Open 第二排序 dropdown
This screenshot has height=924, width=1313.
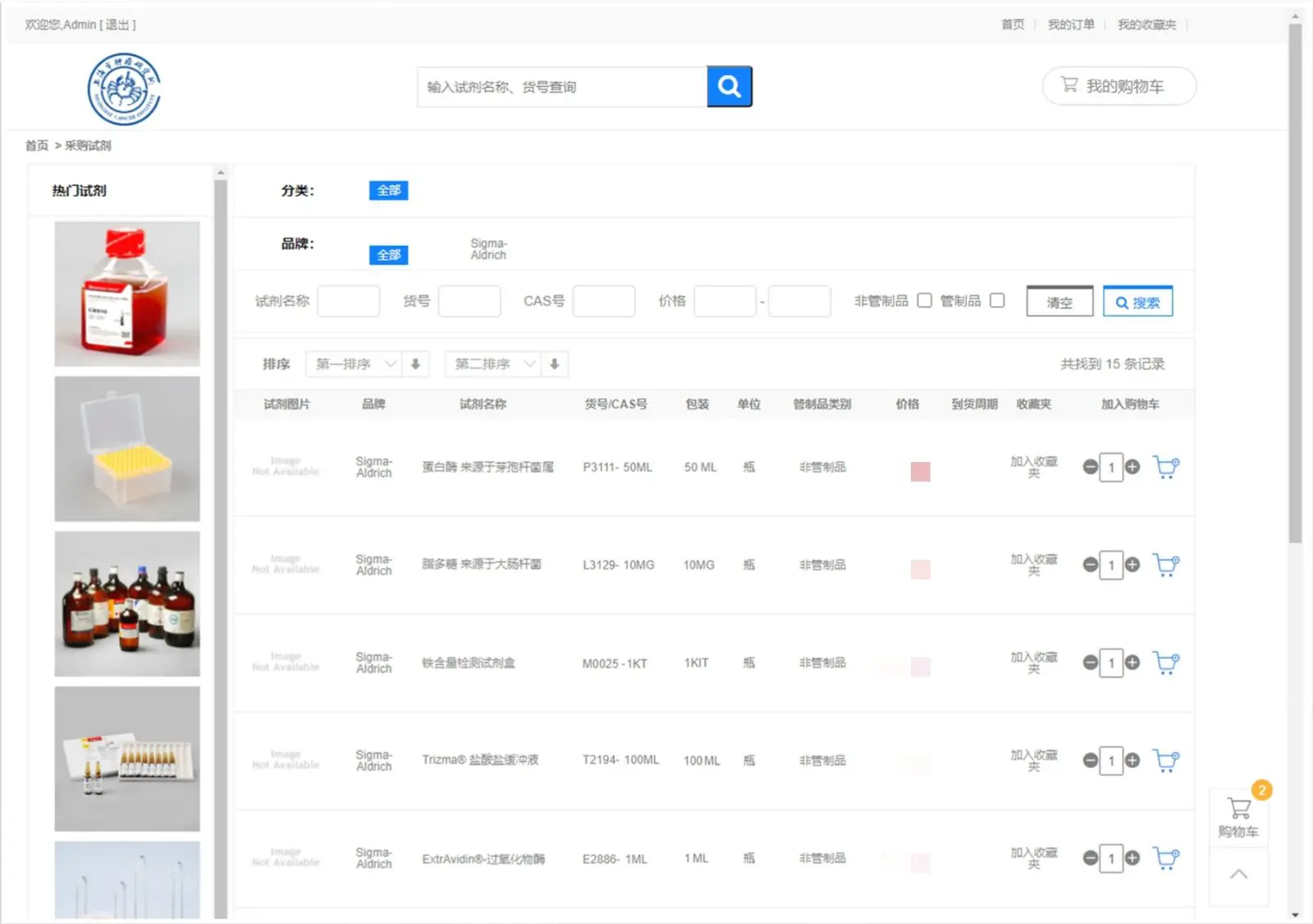coord(492,364)
